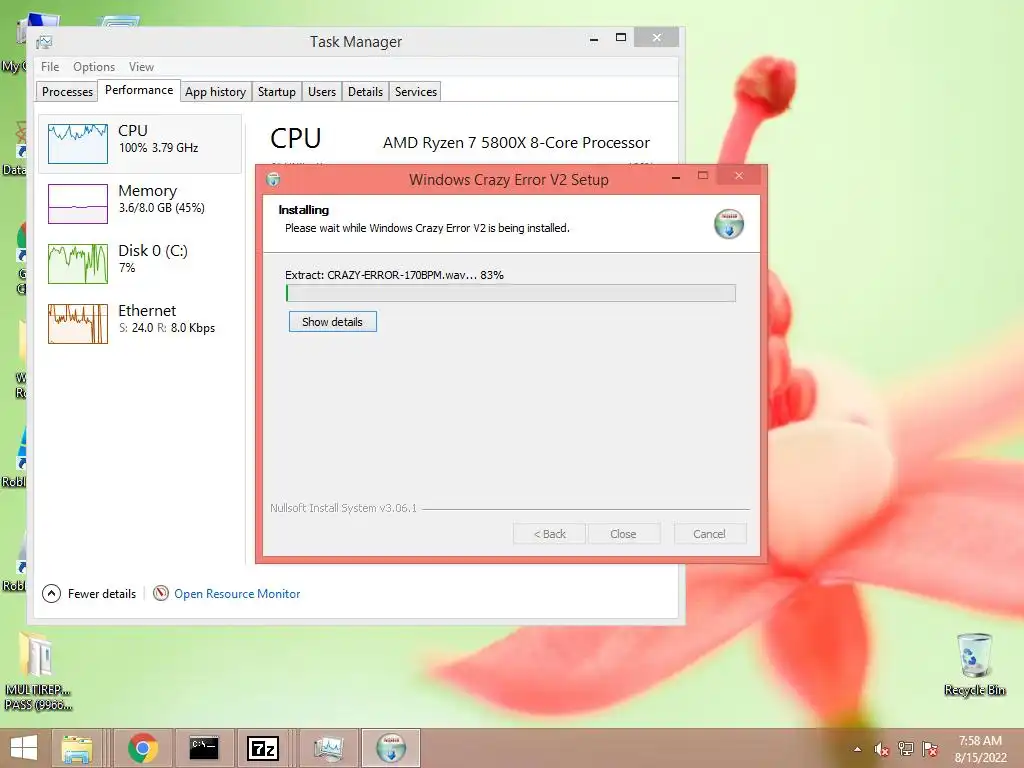This screenshot has width=1024, height=768.
Task: Open File Explorer from the taskbar
Action: point(76,748)
